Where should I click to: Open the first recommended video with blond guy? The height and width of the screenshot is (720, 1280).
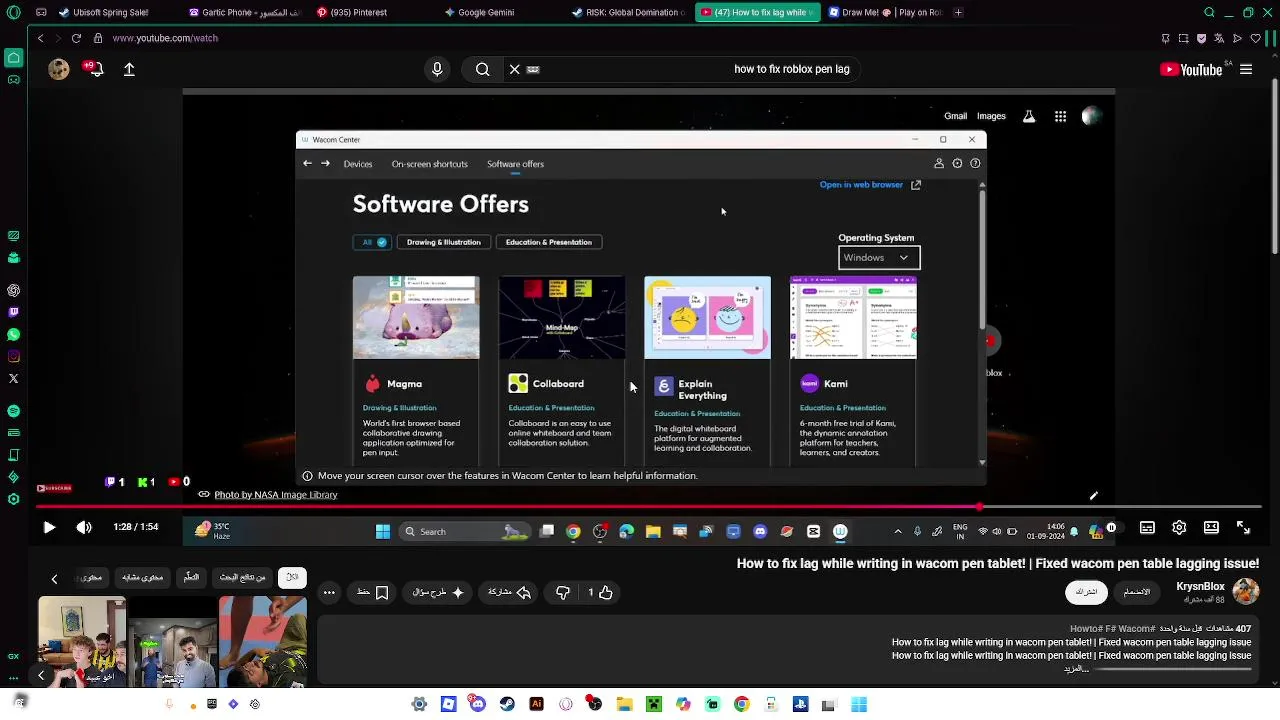pos(82,641)
